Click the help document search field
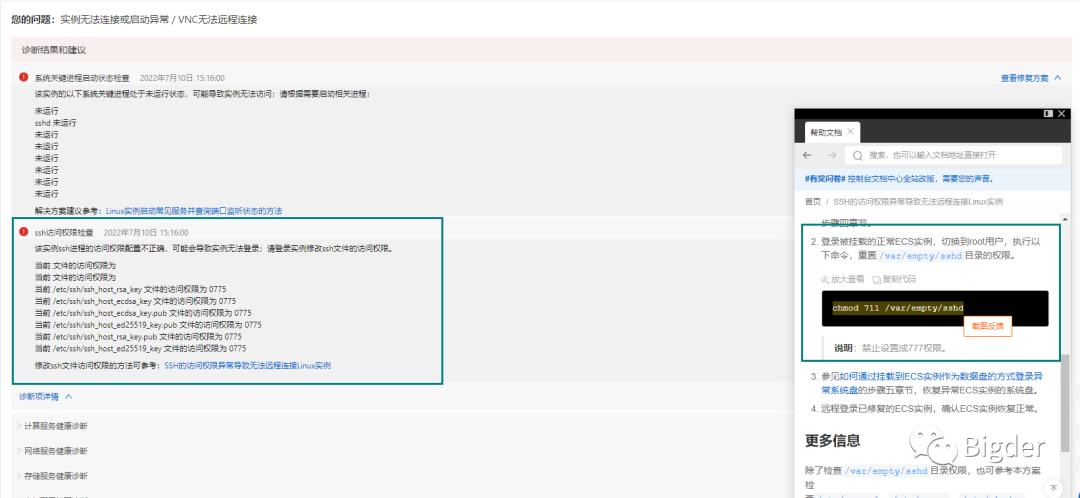1080x498 pixels. tap(953, 155)
